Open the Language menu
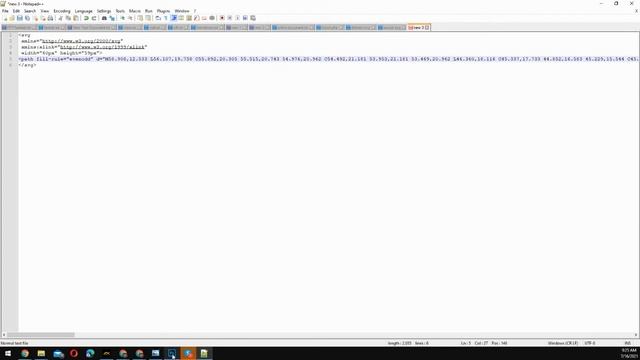 pyautogui.click(x=84, y=11)
